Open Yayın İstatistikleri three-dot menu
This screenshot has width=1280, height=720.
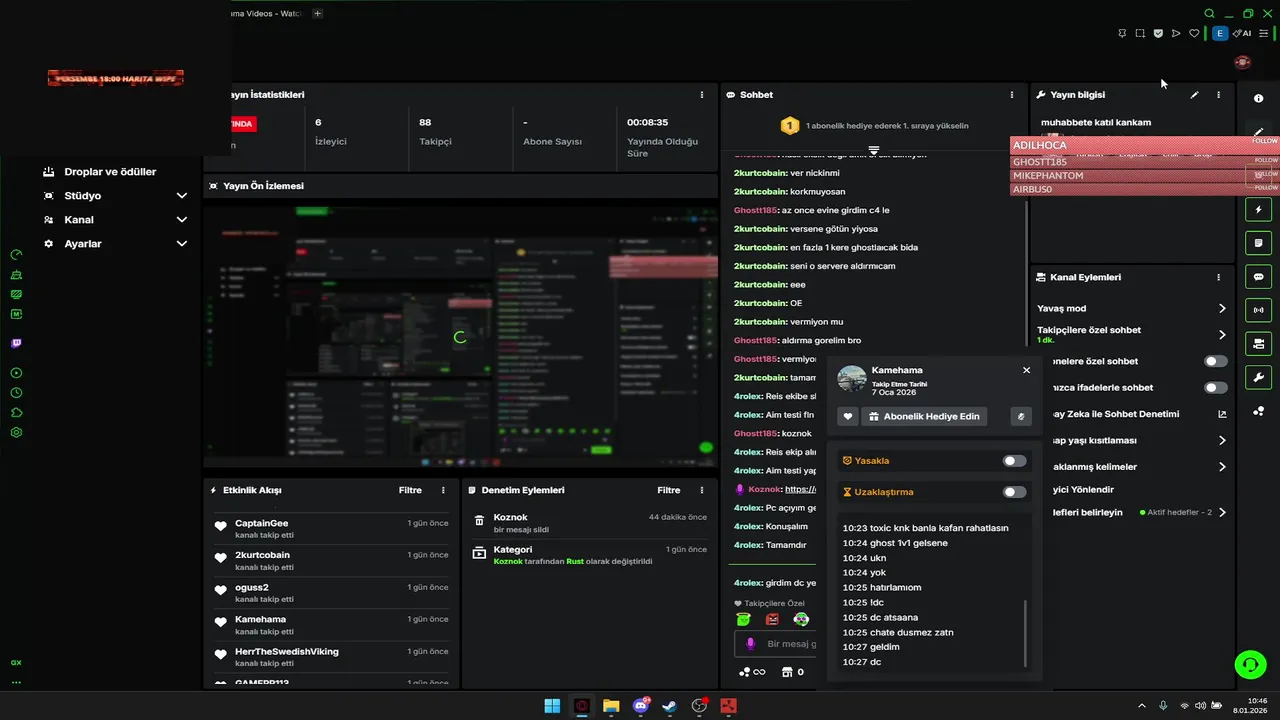tap(702, 95)
